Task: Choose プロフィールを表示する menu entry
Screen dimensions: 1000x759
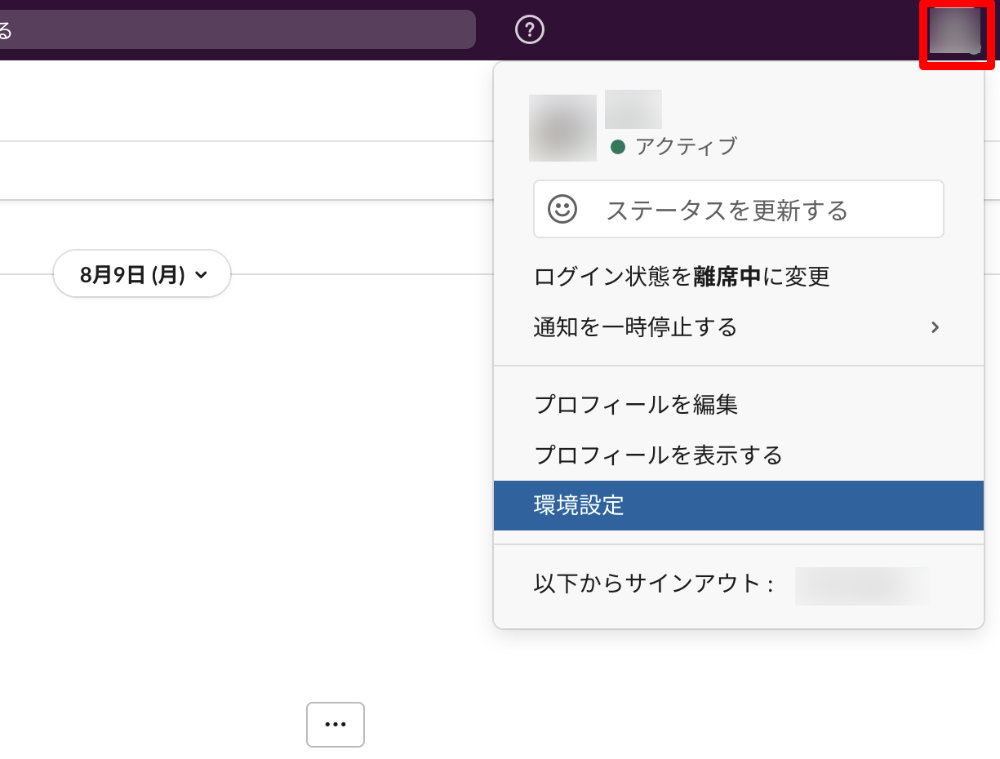Action: (x=657, y=455)
